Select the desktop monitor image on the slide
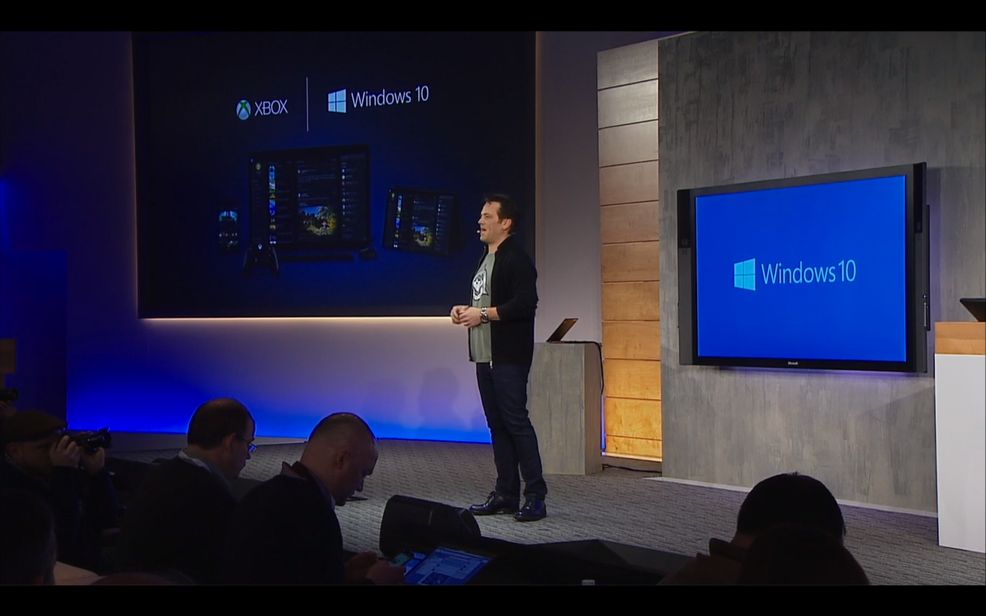 click(311, 197)
